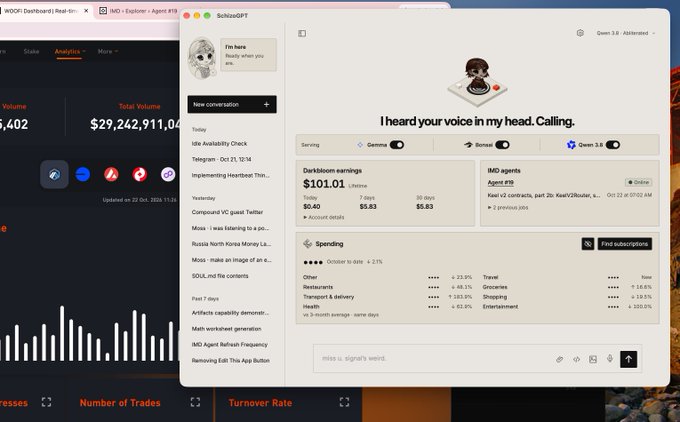Open the Removing Edit This App Button conversation
This screenshot has width=680, height=422.
(x=230, y=360)
